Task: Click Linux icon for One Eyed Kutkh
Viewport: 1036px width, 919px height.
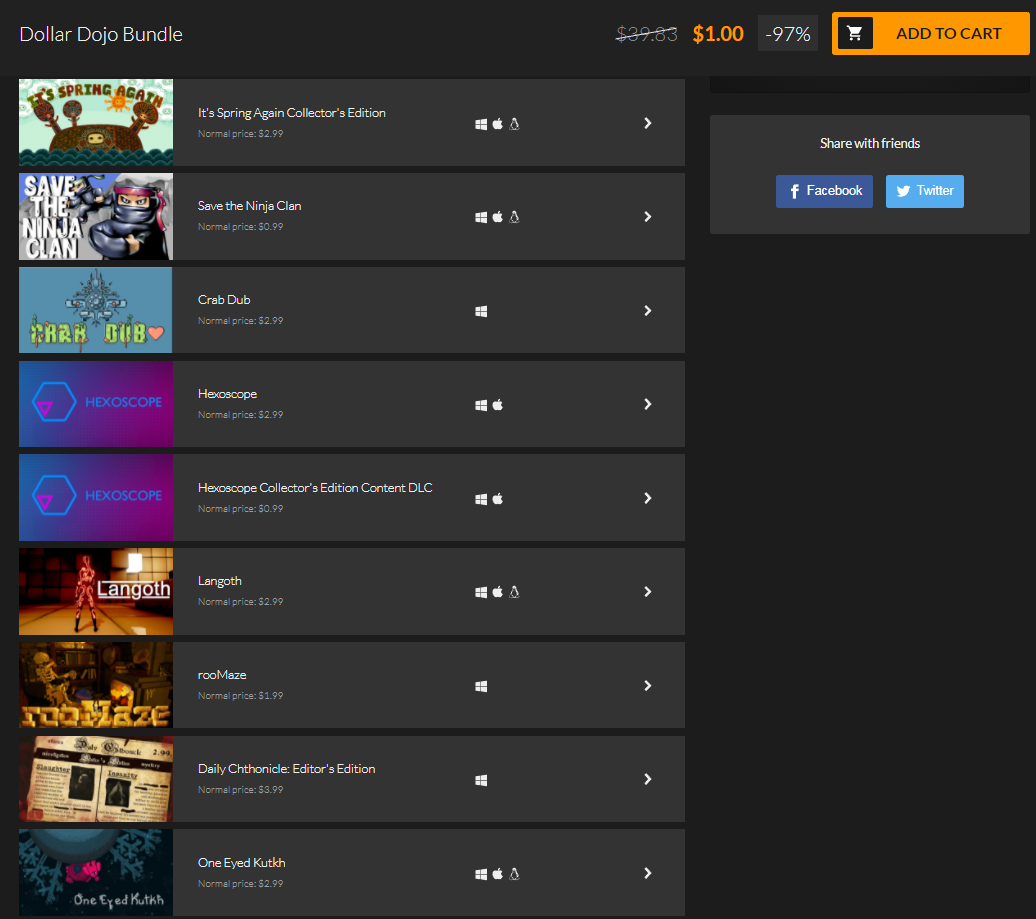Action: (x=514, y=873)
